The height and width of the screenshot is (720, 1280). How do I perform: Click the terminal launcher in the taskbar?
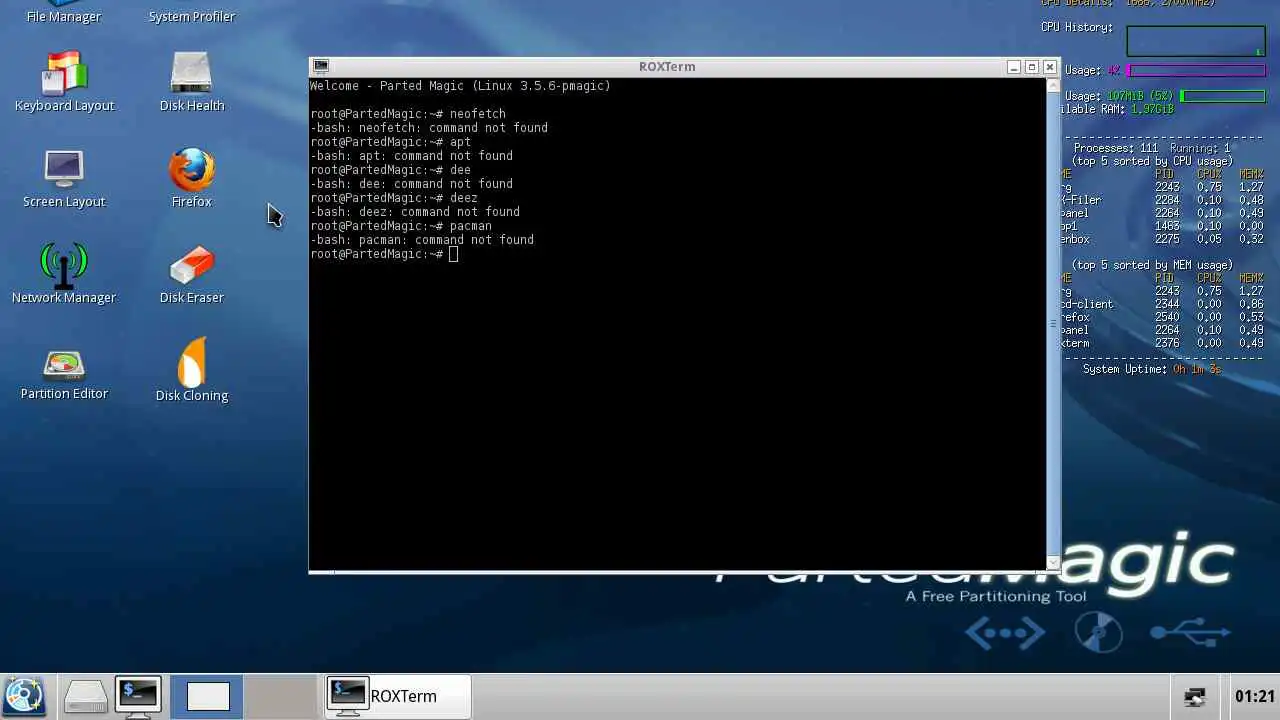click(138, 696)
